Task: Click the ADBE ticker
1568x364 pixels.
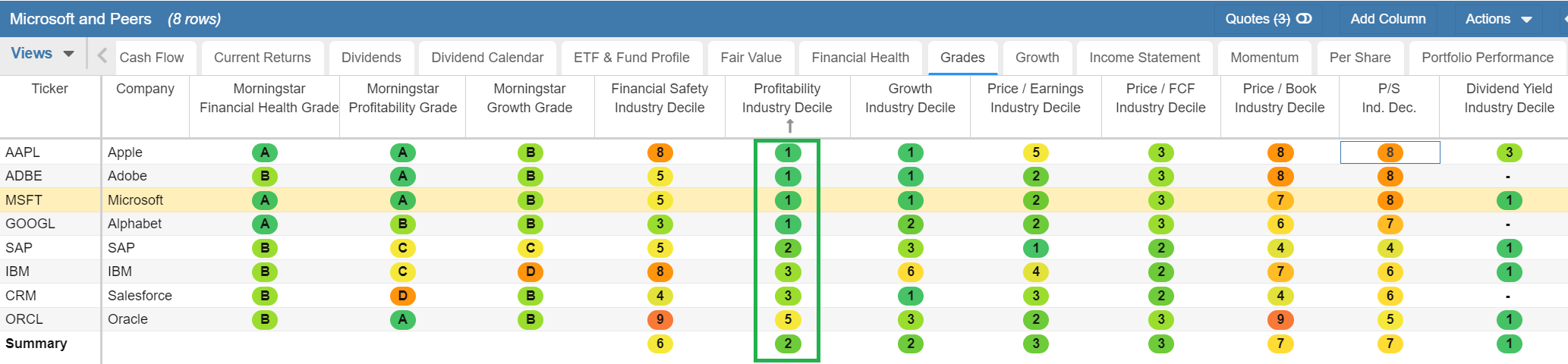Action: click(24, 176)
